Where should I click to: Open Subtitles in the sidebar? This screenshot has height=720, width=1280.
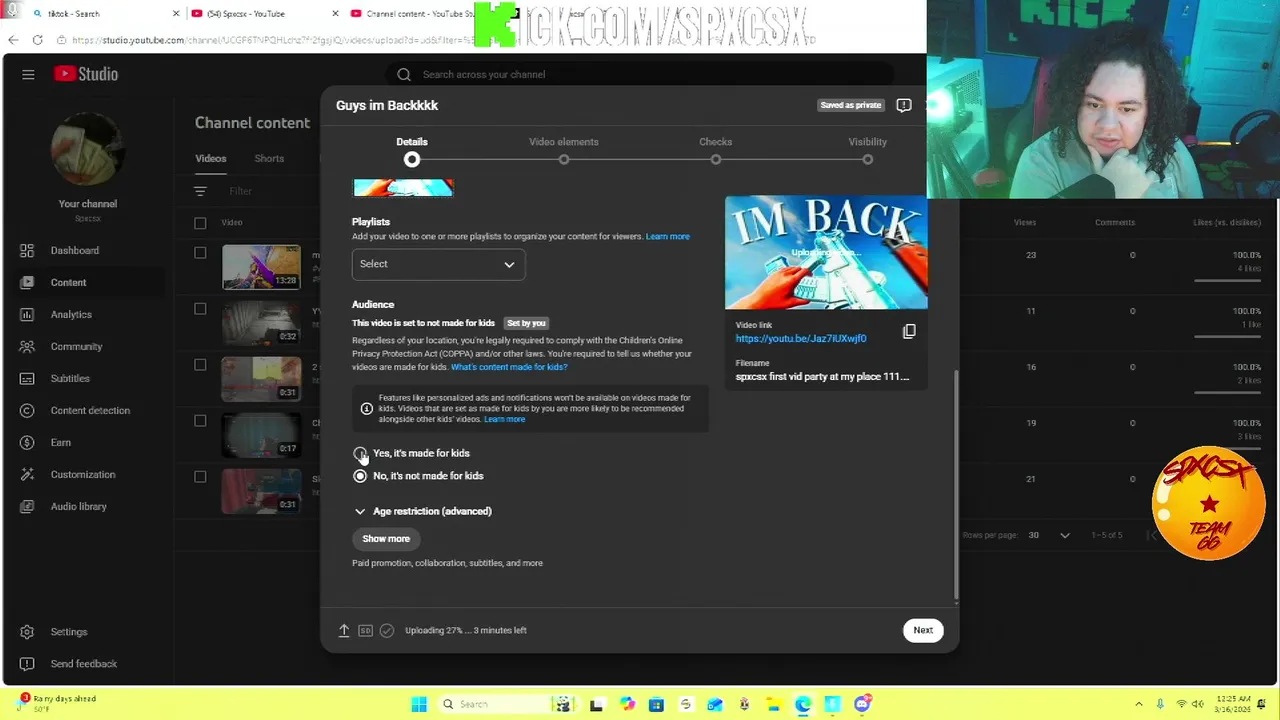(70, 378)
